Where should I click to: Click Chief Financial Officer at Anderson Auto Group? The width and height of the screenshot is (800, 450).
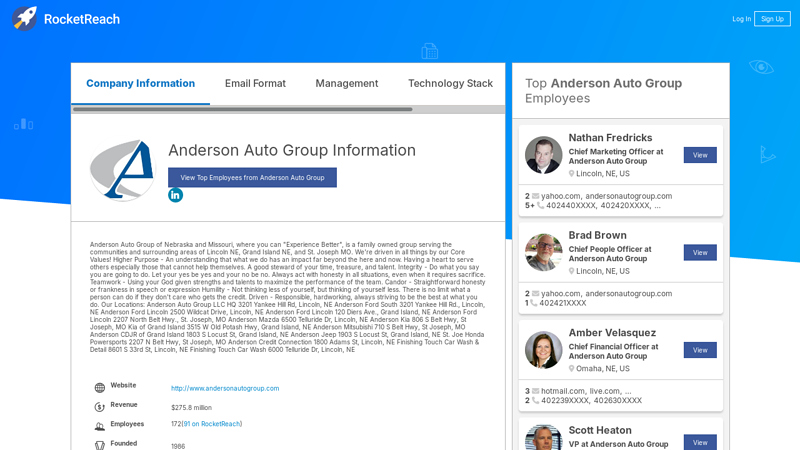(613, 351)
